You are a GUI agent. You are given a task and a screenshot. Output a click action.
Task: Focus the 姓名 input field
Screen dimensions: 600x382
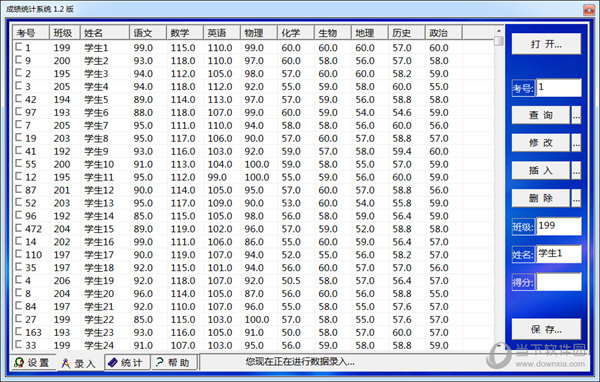point(559,254)
